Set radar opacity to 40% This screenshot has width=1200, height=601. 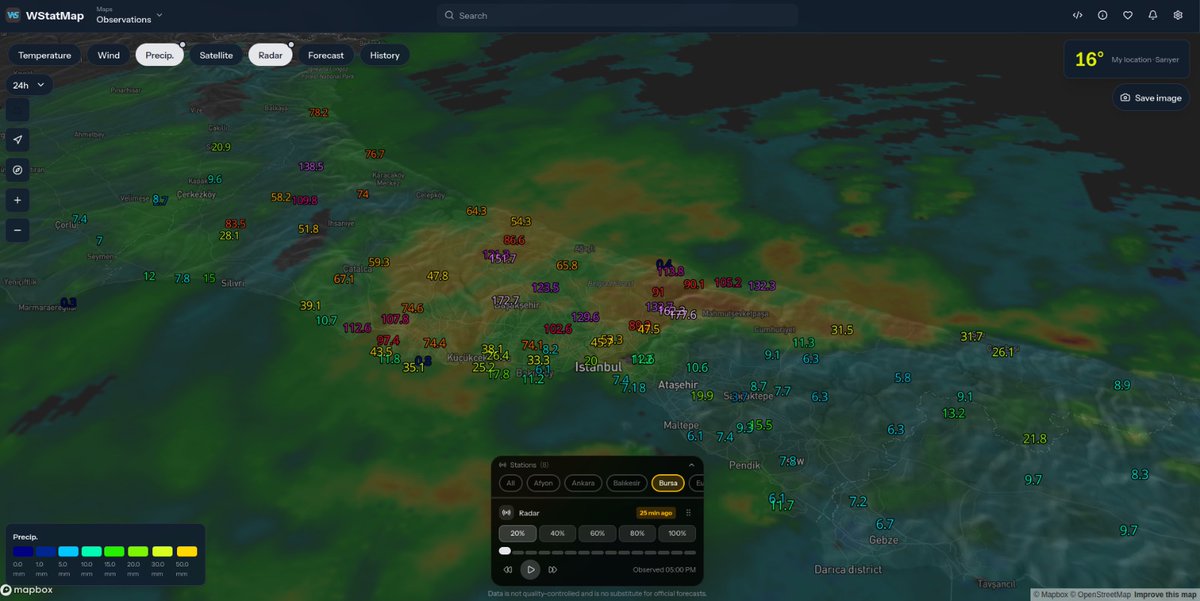pyautogui.click(x=557, y=534)
